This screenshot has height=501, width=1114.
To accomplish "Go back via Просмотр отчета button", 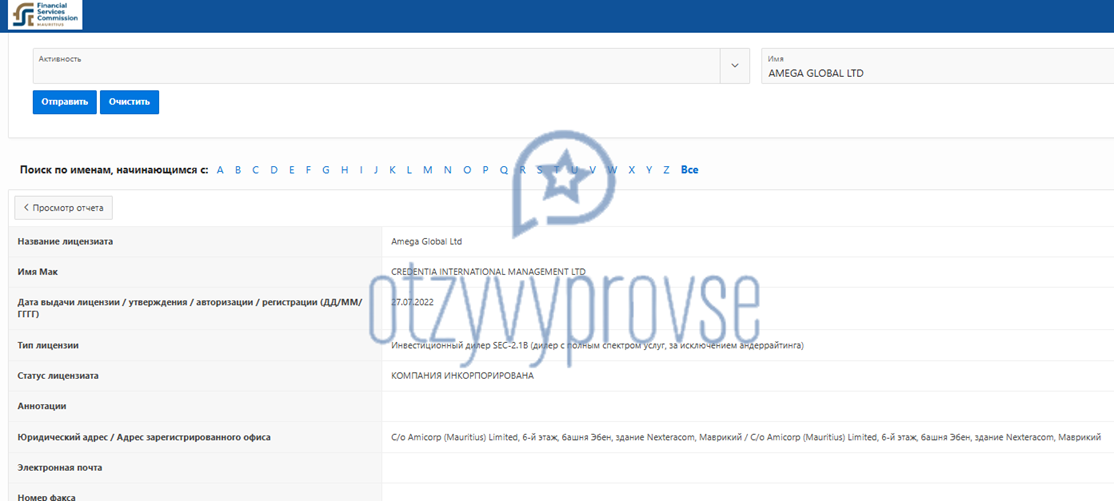I will (x=63, y=208).
